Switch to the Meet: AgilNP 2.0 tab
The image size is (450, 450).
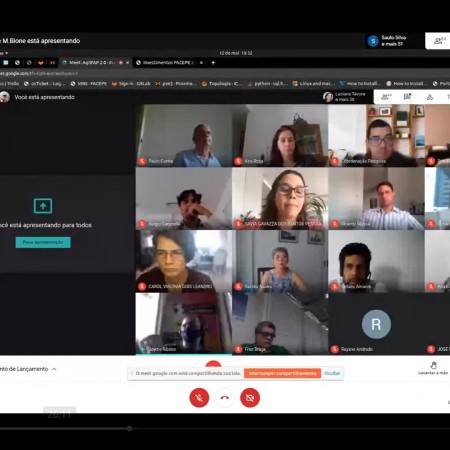(x=92, y=63)
